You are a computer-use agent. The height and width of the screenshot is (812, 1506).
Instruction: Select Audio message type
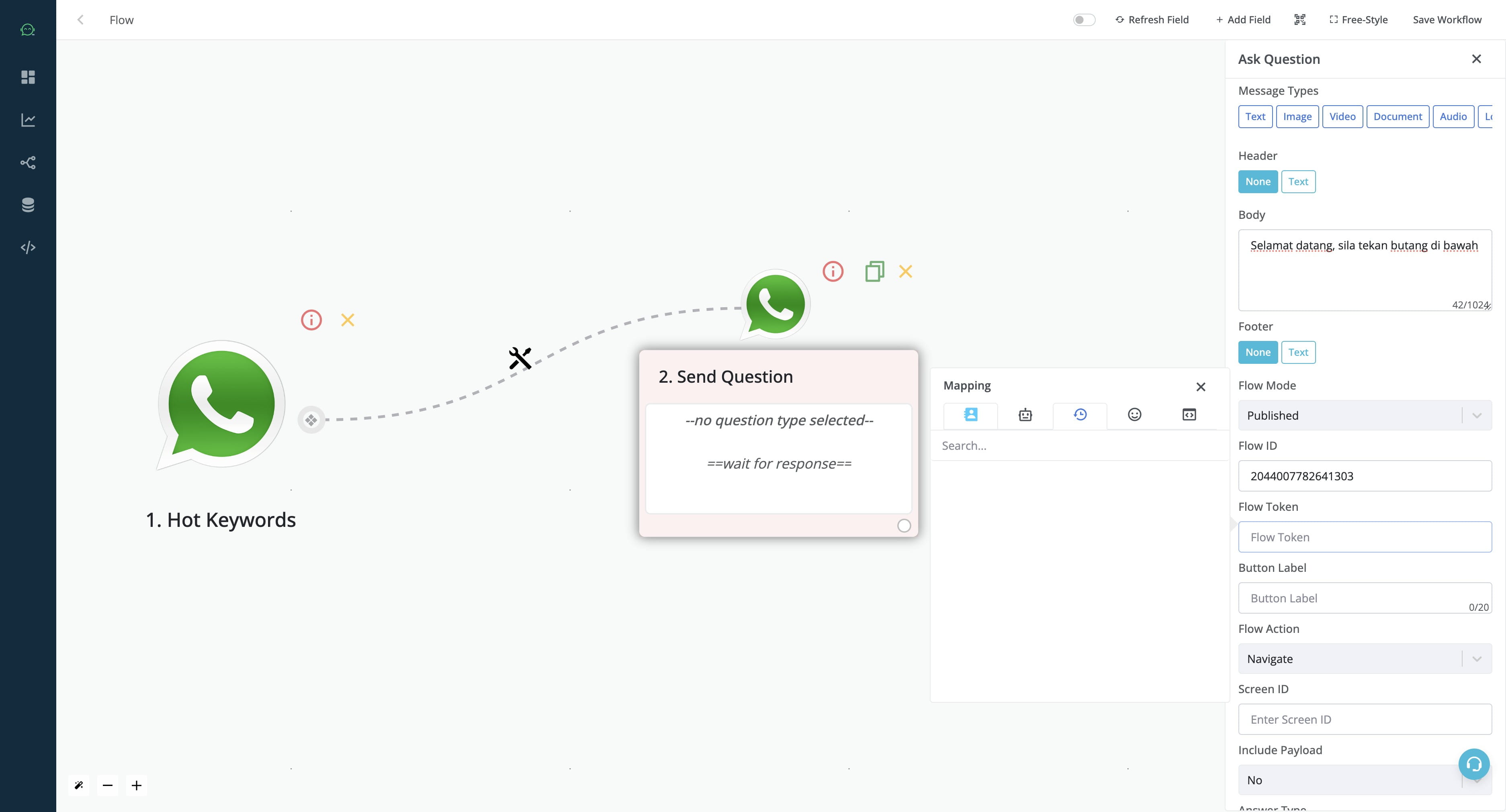point(1453,116)
